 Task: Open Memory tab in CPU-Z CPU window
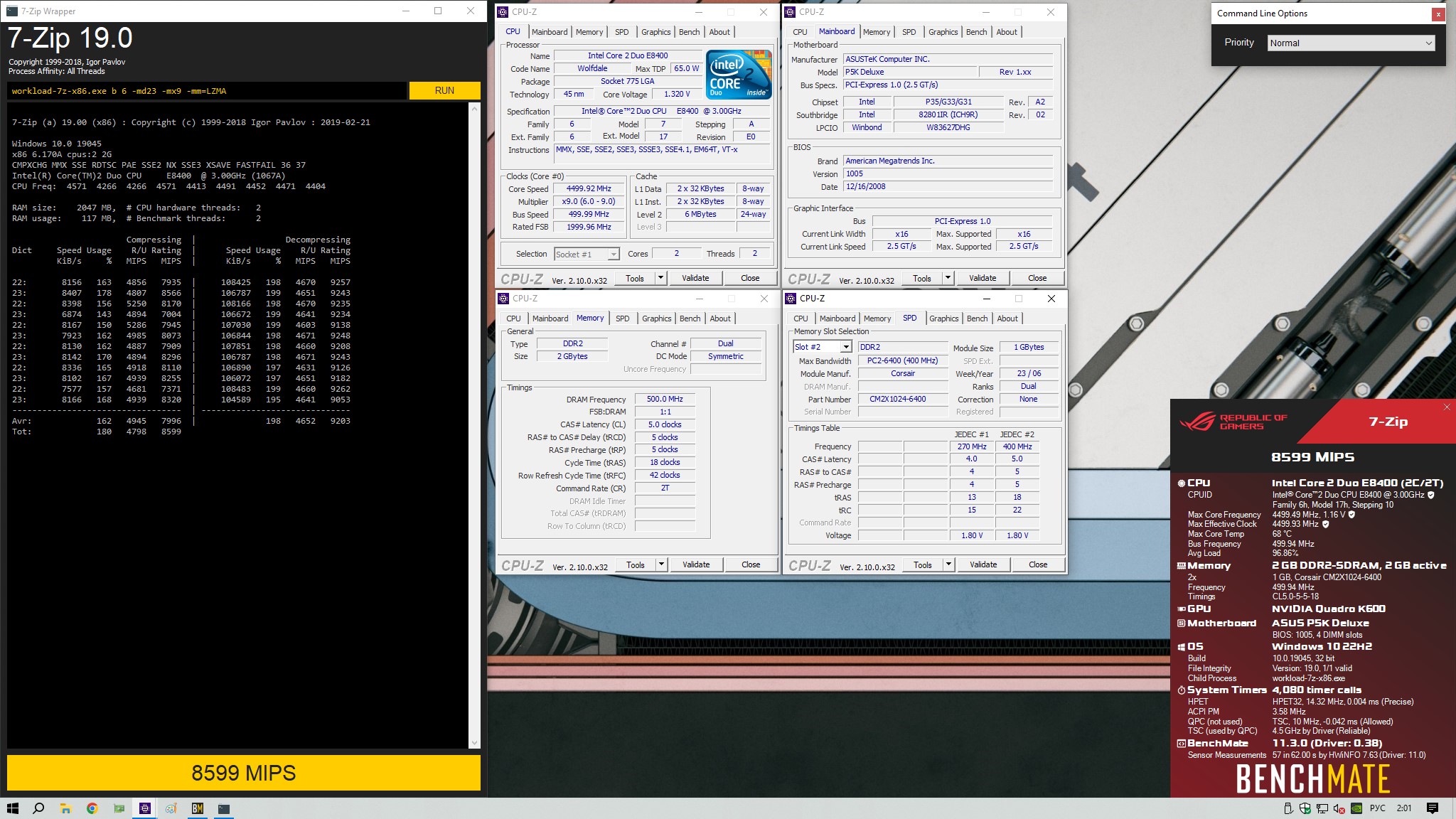click(x=589, y=32)
